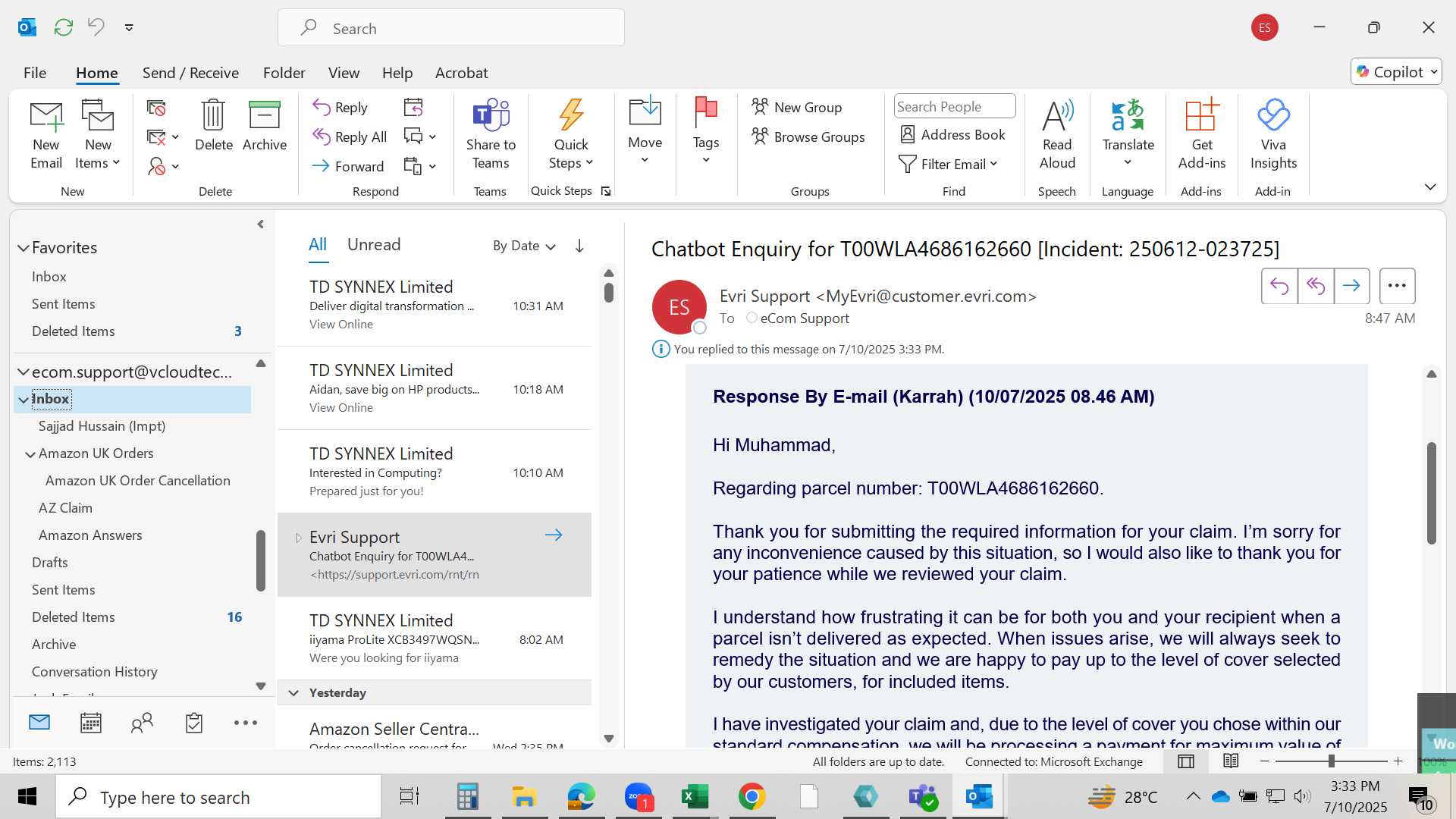Screen dimensions: 1456x819
Task: Click the Search People field
Action: [955, 107]
